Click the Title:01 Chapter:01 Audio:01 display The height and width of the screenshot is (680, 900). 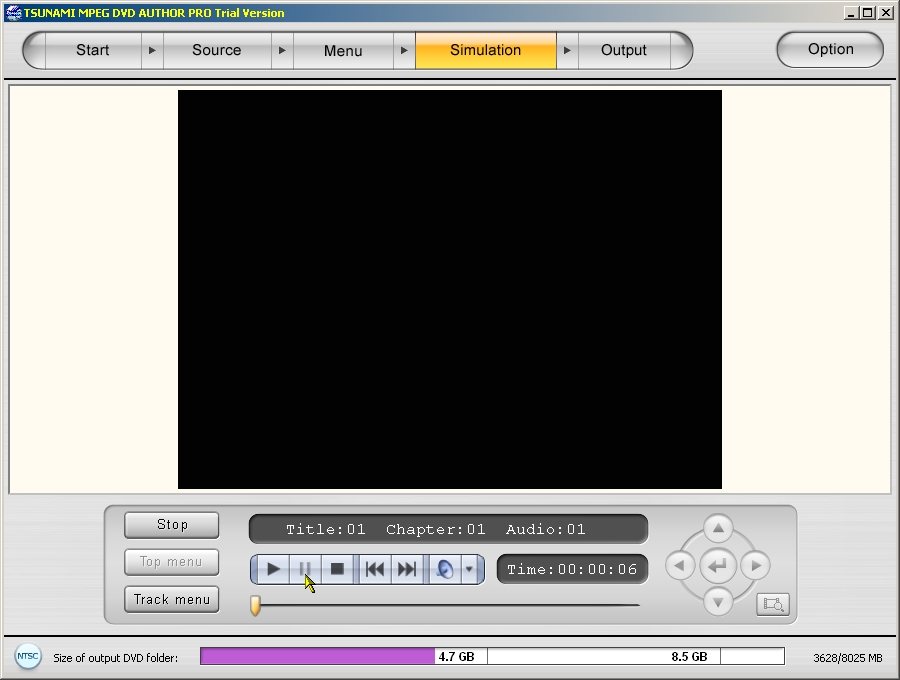pos(448,529)
